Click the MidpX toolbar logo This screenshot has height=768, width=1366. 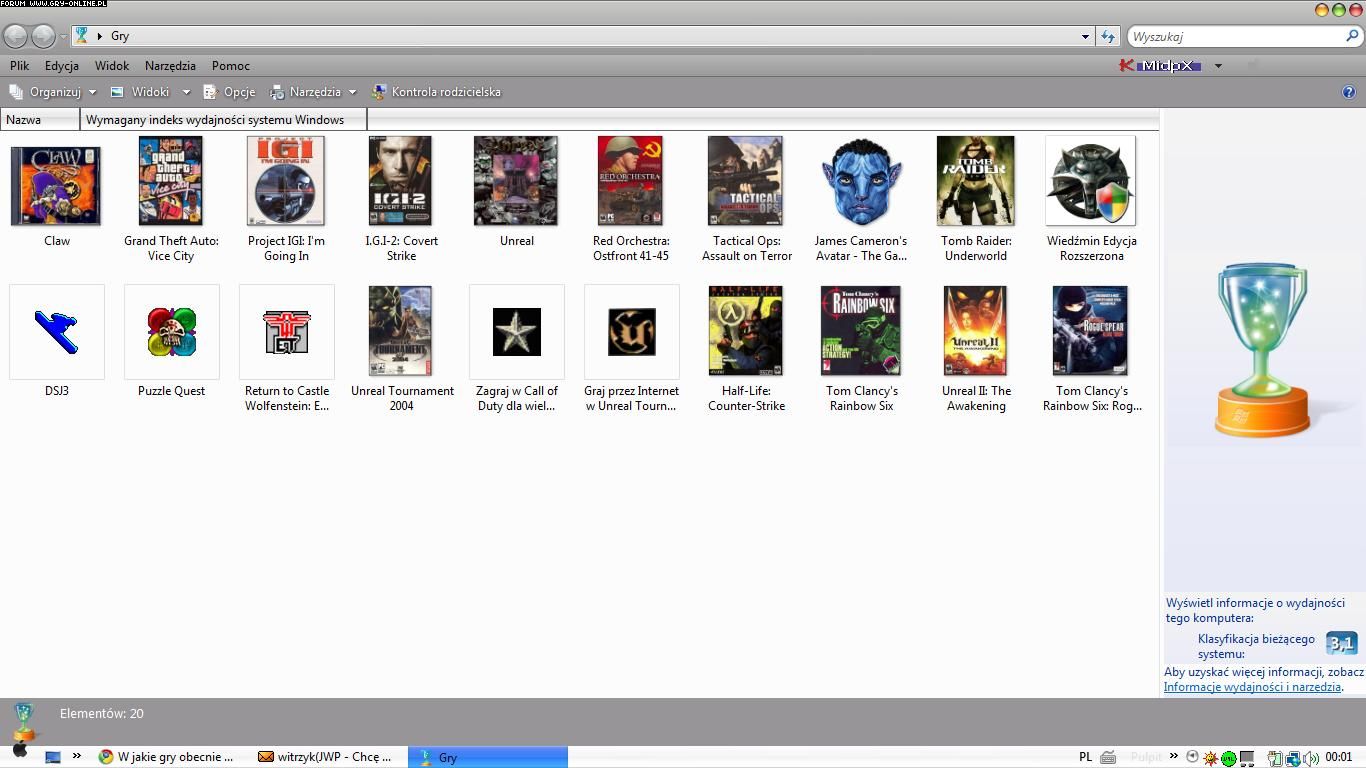click(1159, 66)
